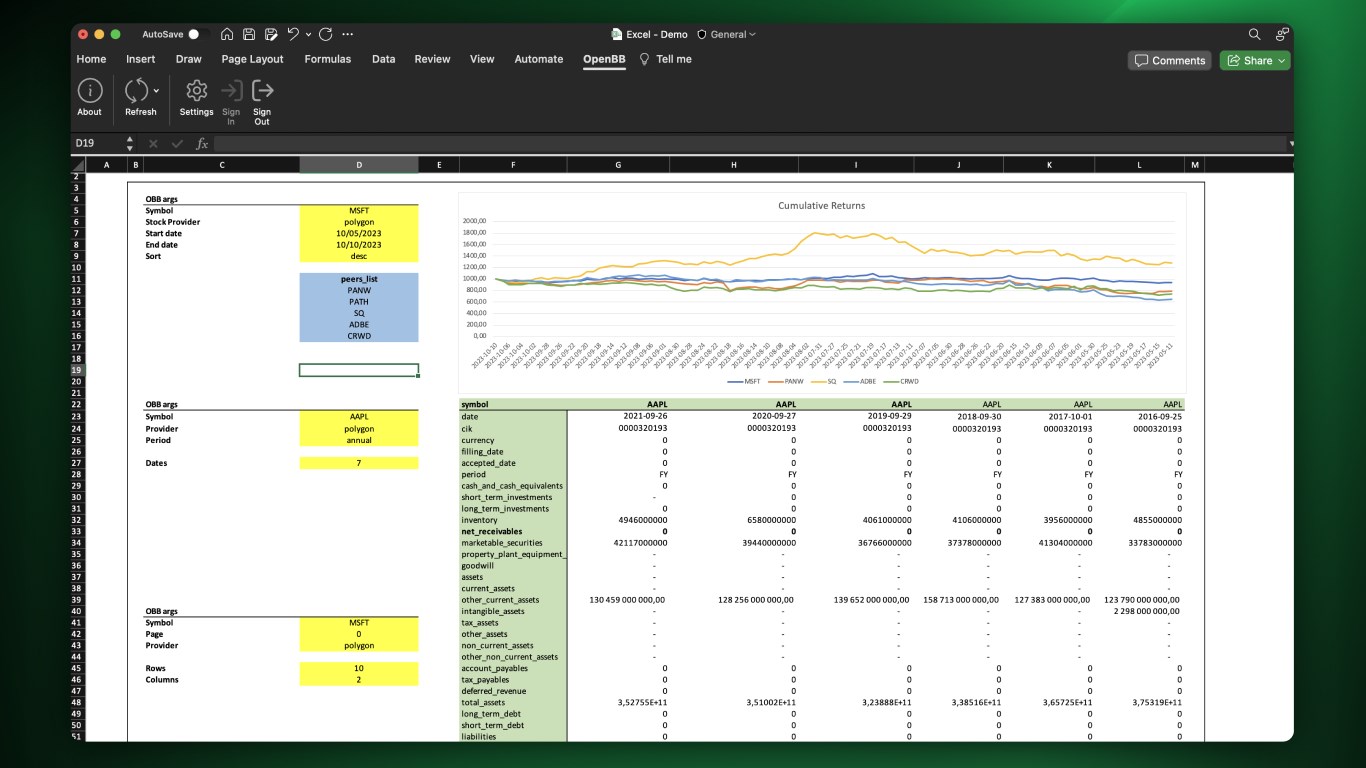Select the OpenBB tab
Image resolution: width=1366 pixels, height=768 pixels.
click(x=604, y=59)
